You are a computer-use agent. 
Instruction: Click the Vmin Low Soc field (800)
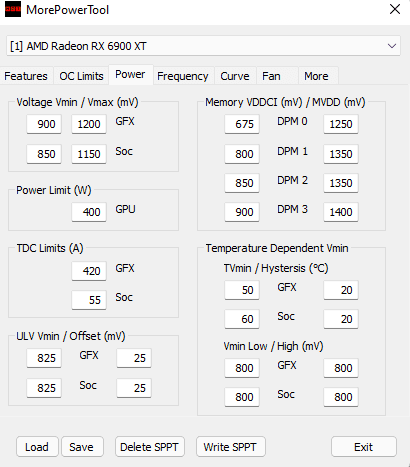(x=242, y=397)
